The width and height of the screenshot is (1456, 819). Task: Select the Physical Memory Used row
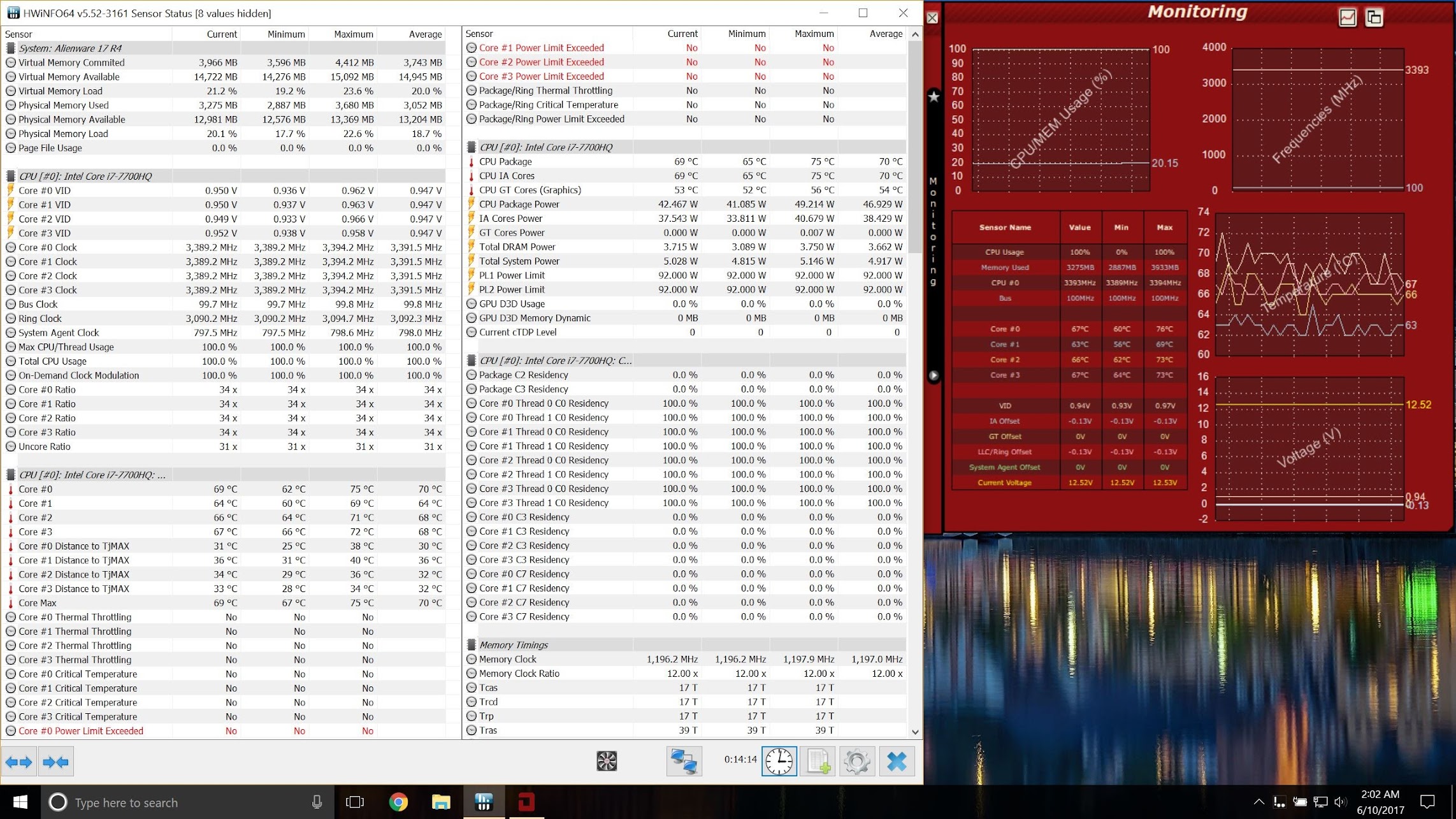[x=223, y=105]
